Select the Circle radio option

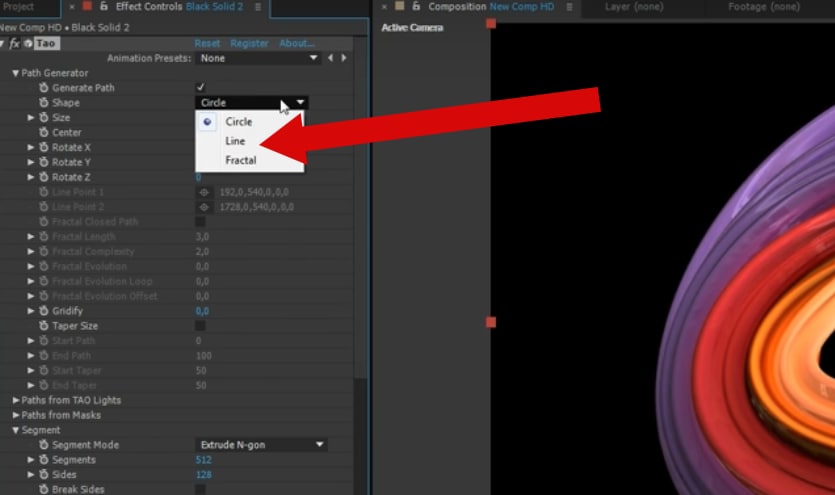[x=207, y=122]
